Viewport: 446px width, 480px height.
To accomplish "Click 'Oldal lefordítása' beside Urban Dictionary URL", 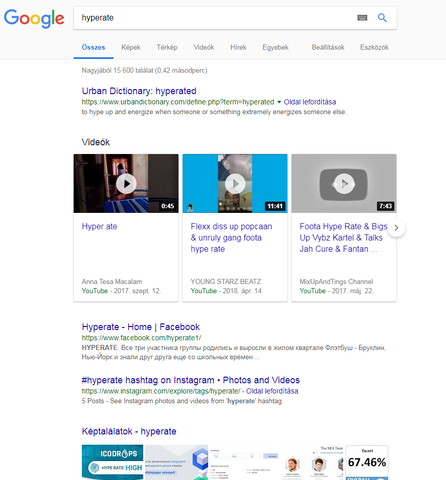I will click(310, 102).
